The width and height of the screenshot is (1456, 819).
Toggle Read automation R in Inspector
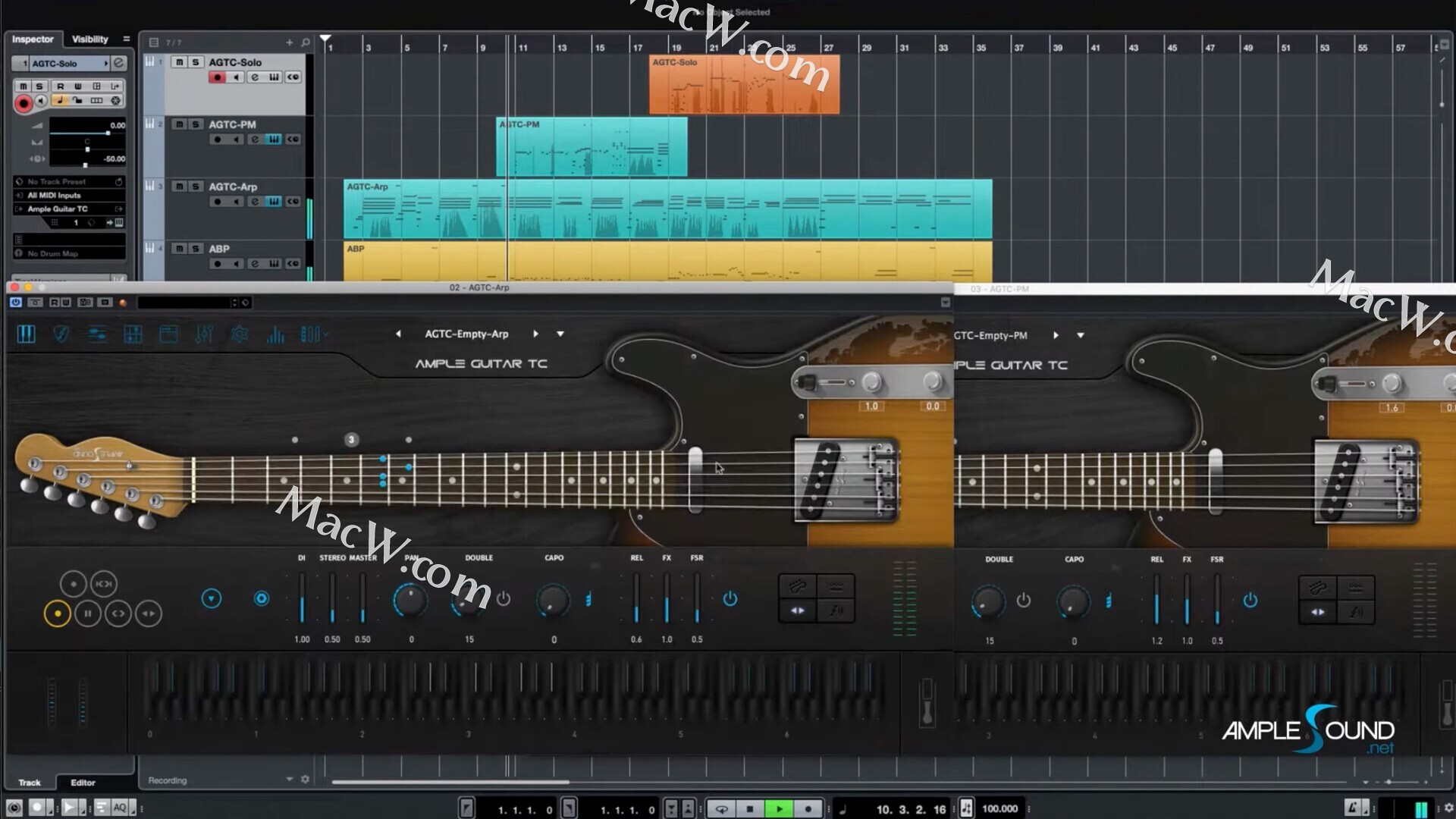tap(61, 86)
